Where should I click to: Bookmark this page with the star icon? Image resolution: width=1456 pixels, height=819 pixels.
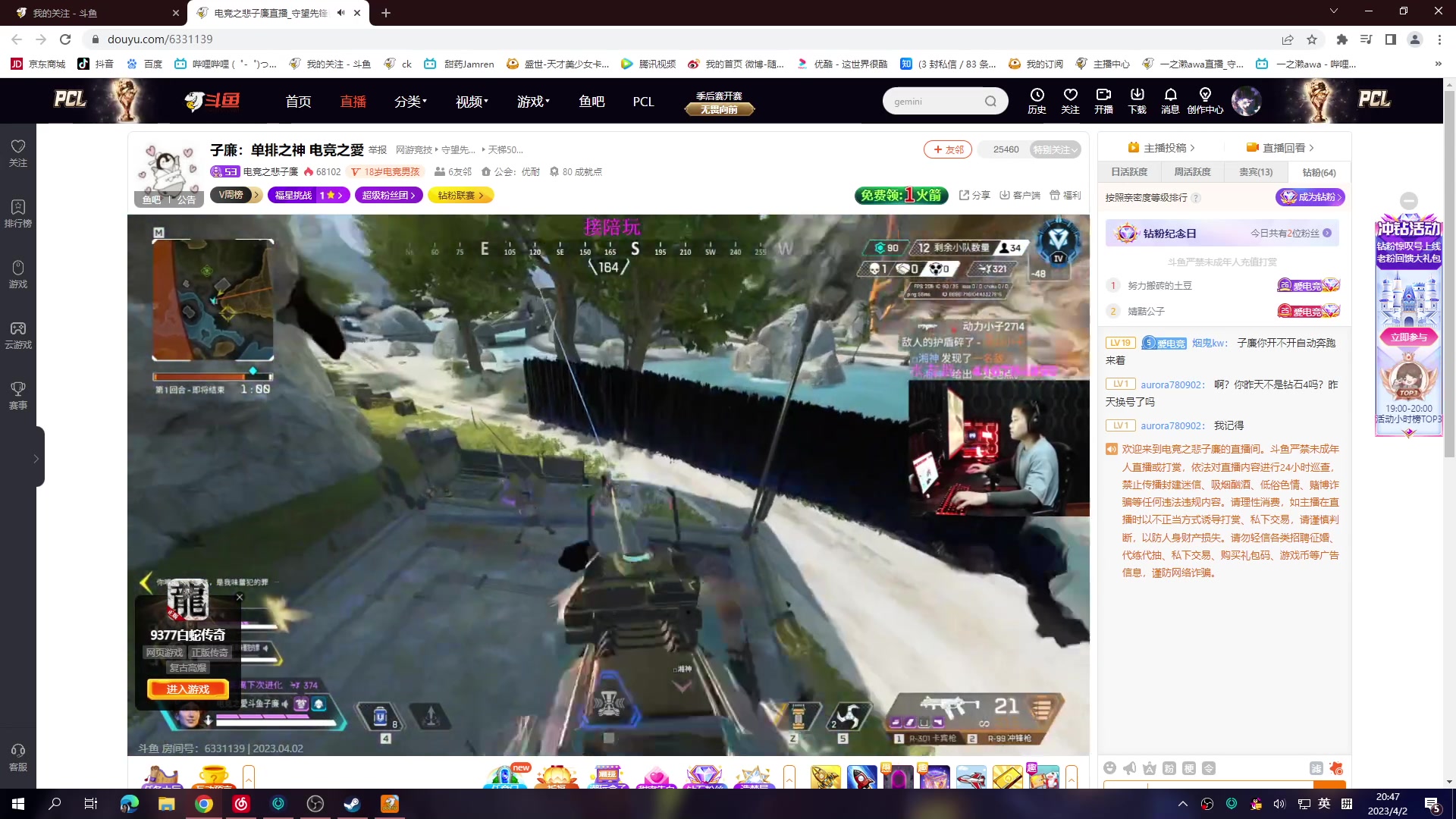(1311, 39)
